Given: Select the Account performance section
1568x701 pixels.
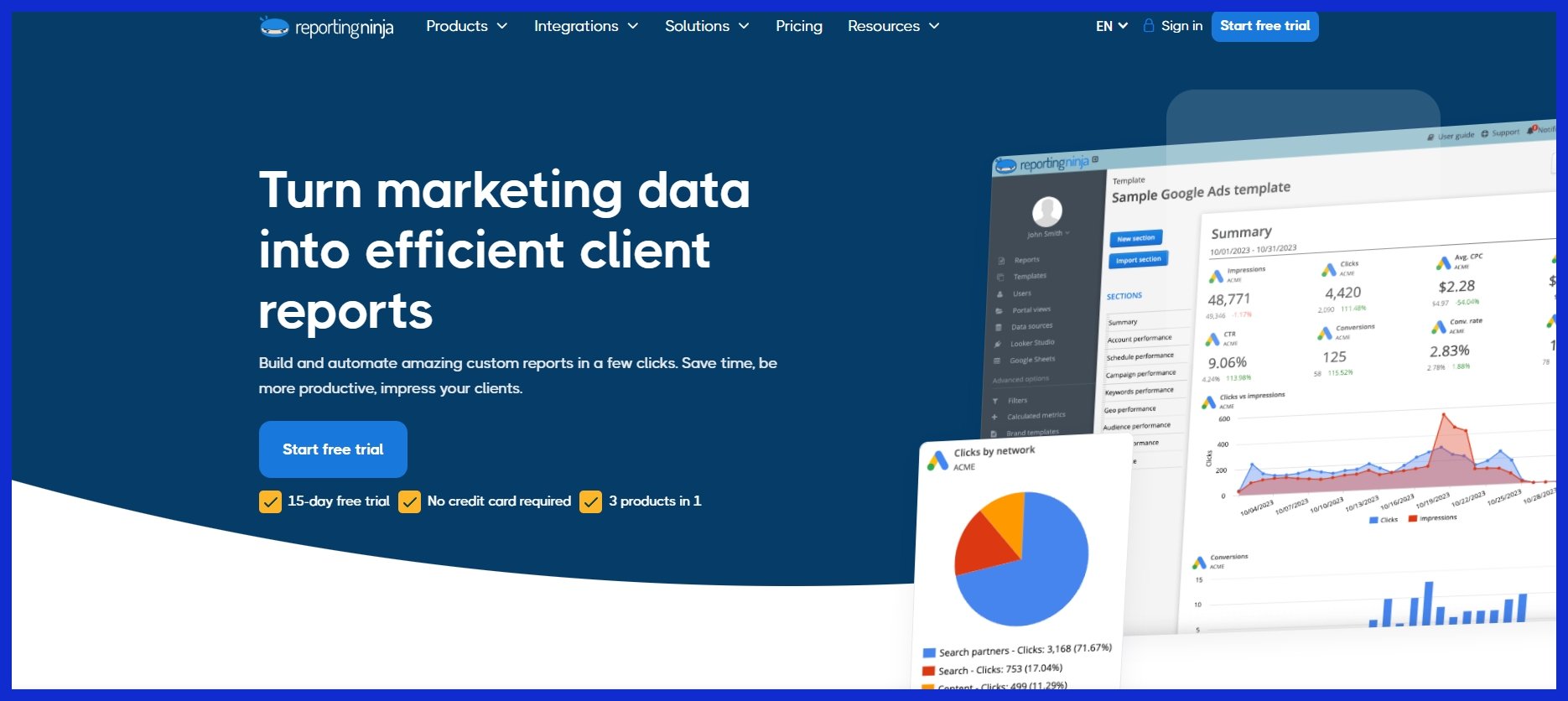Looking at the screenshot, I should 1140,339.
